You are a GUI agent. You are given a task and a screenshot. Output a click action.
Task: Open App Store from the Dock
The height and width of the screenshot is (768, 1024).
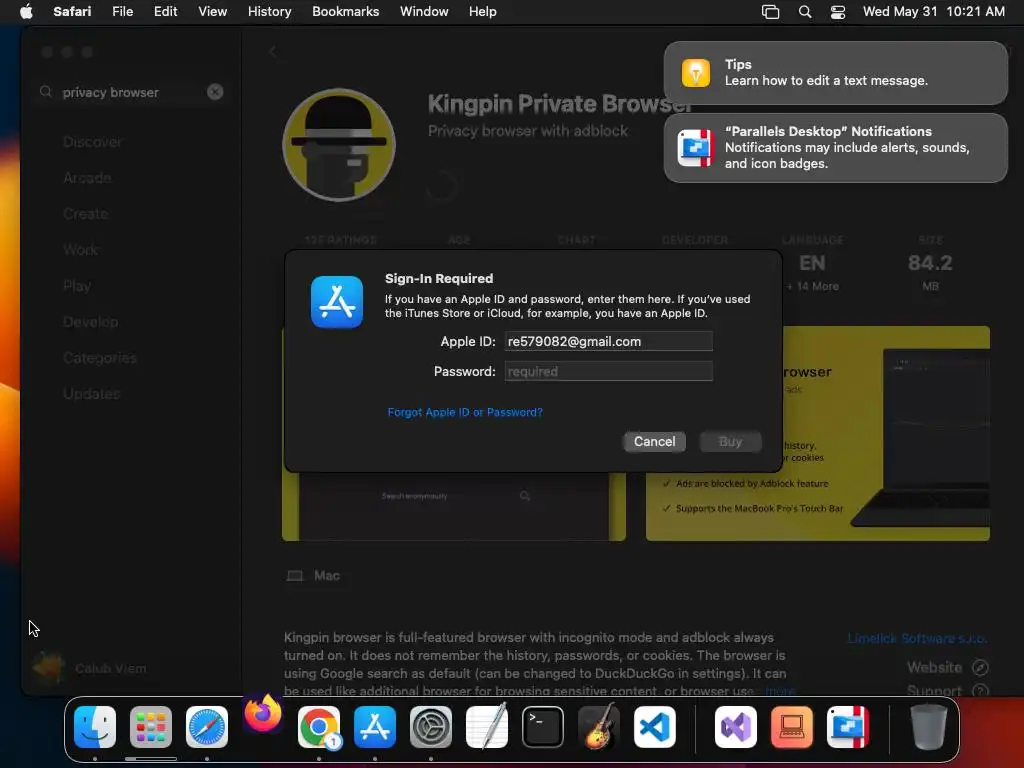click(x=375, y=727)
